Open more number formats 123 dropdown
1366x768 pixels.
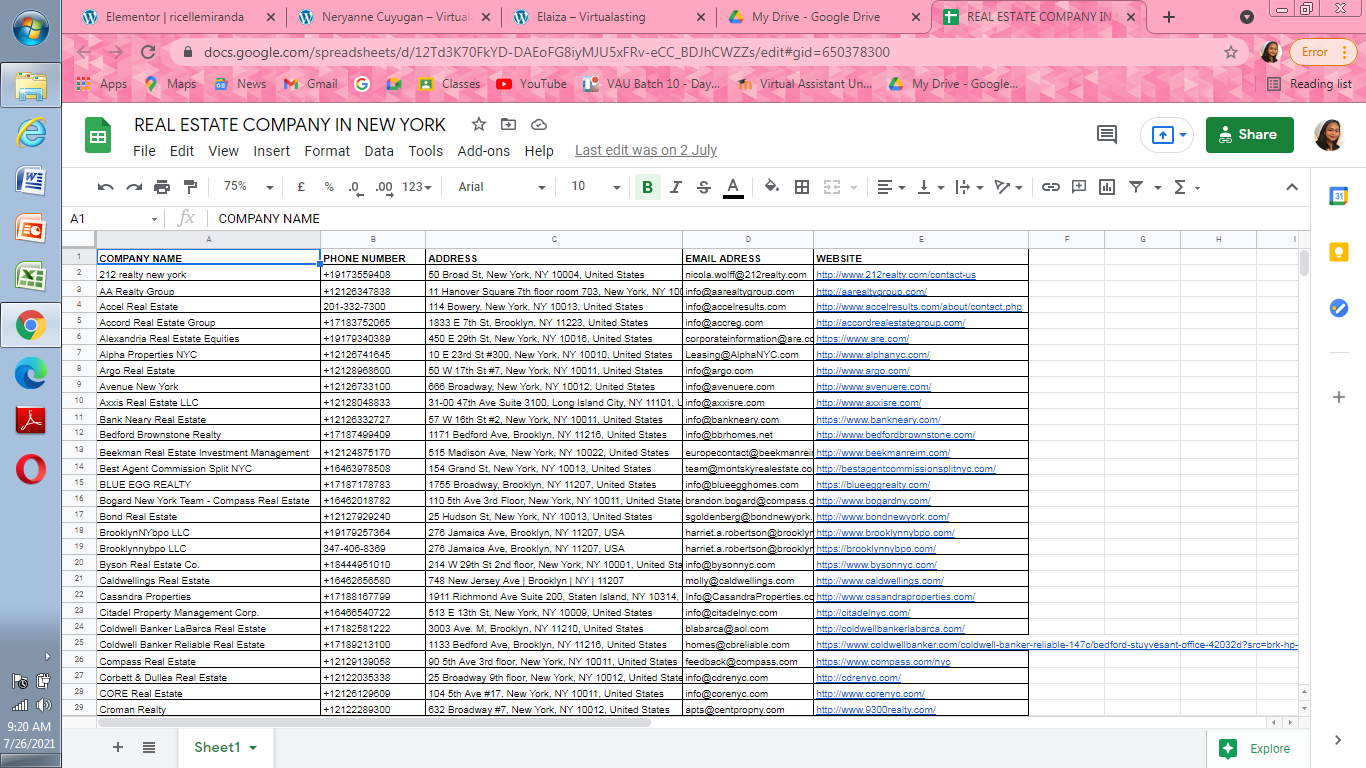pos(417,187)
